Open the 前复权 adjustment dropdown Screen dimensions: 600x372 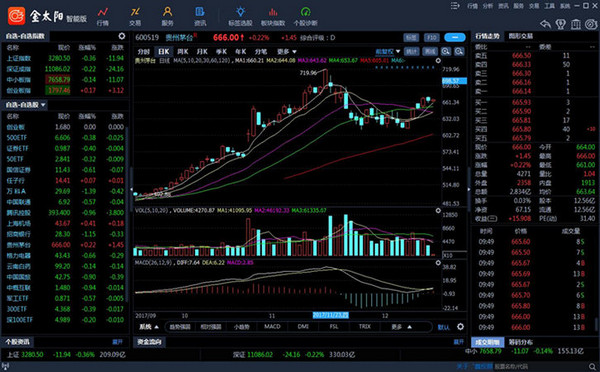(x=388, y=51)
